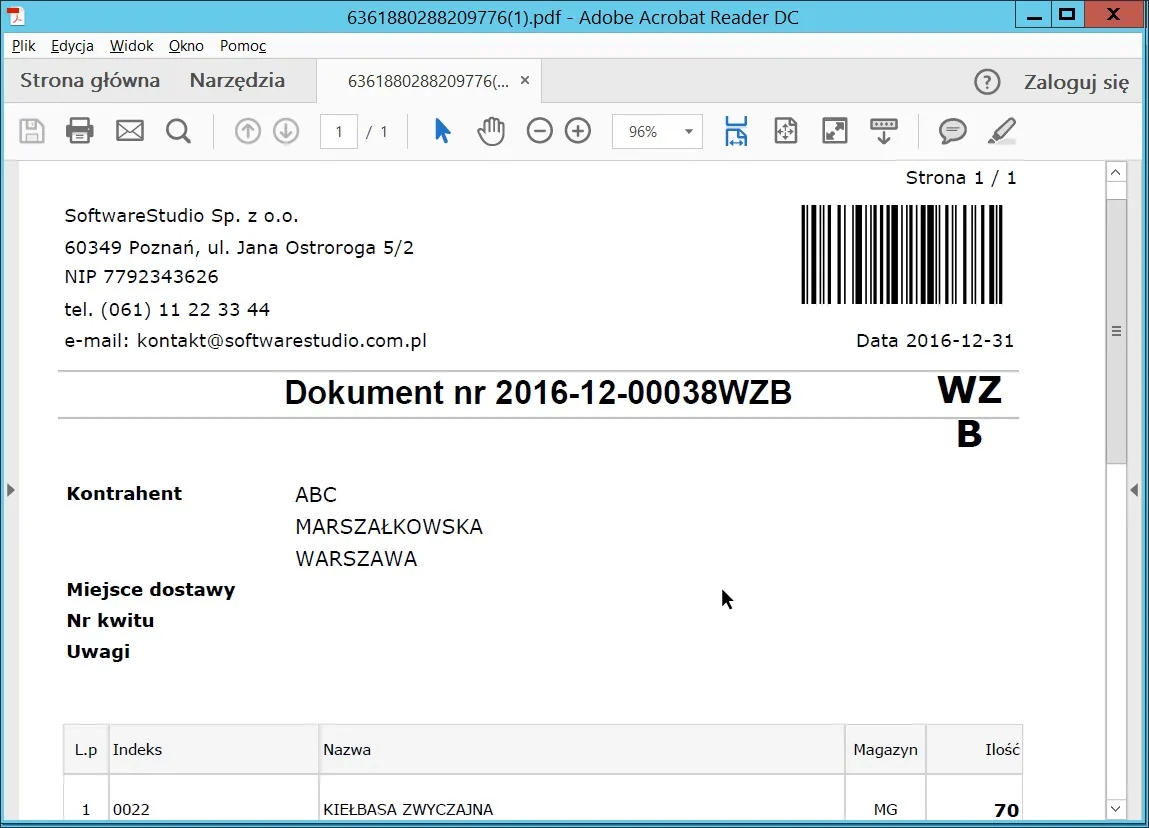
Task: Zoom out with minus icon
Action: 539,131
